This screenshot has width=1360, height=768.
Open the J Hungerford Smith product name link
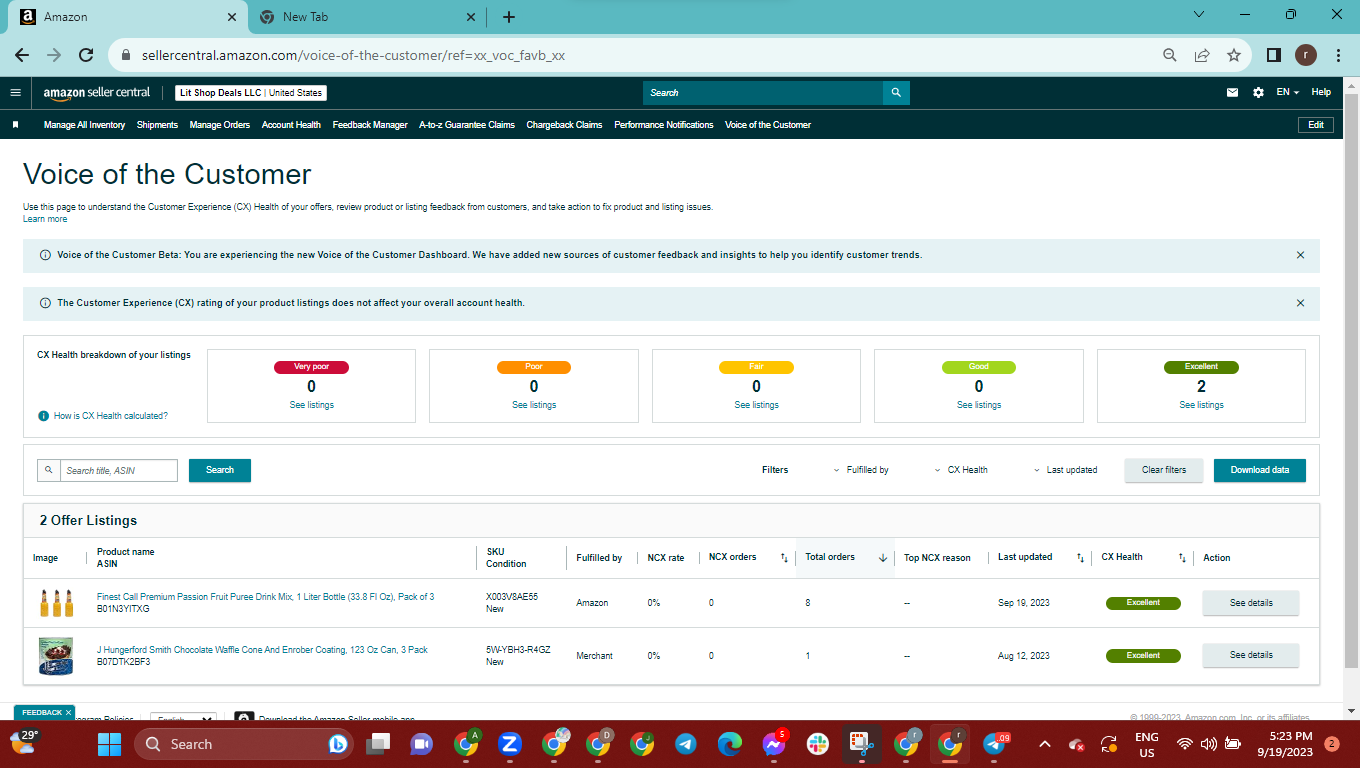pos(262,650)
